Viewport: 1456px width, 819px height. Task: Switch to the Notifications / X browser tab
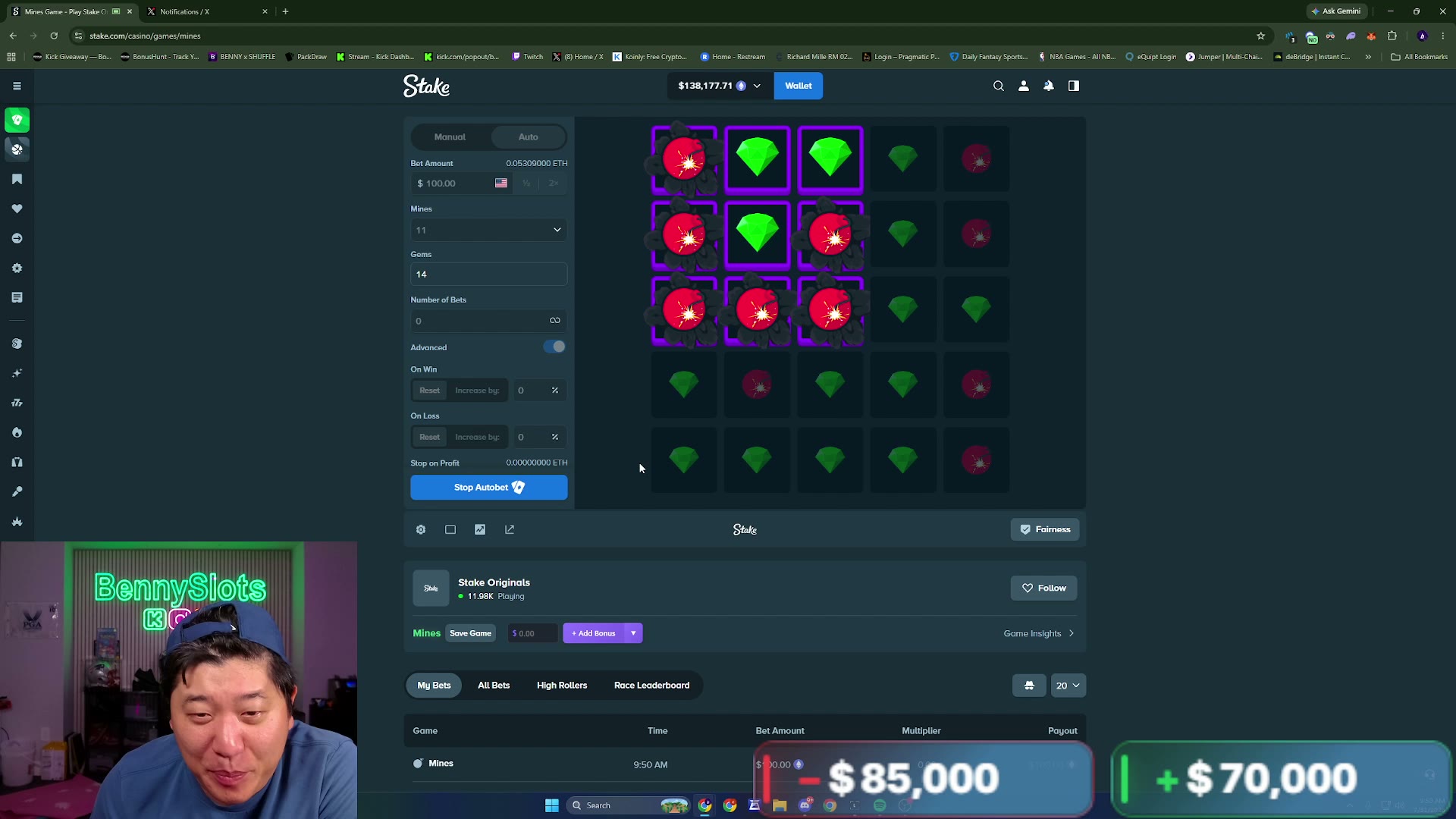(206, 11)
